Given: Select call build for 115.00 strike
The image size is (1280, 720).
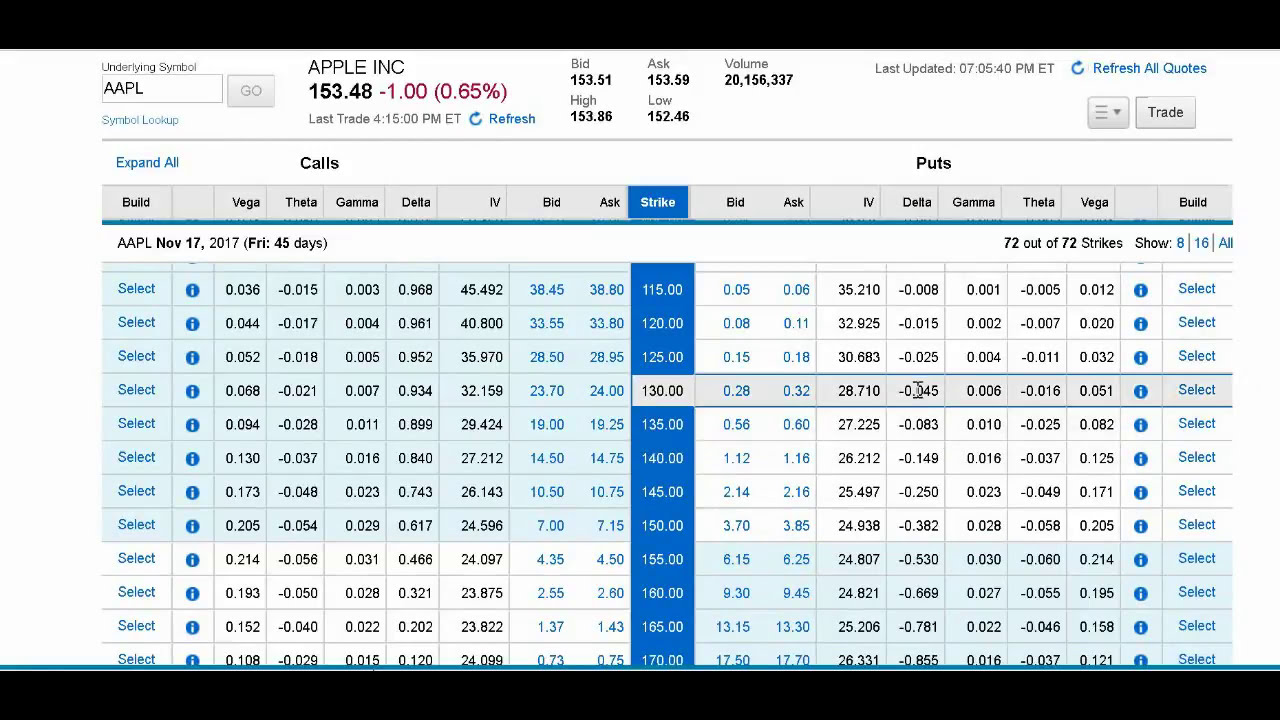Looking at the screenshot, I should [x=137, y=289].
